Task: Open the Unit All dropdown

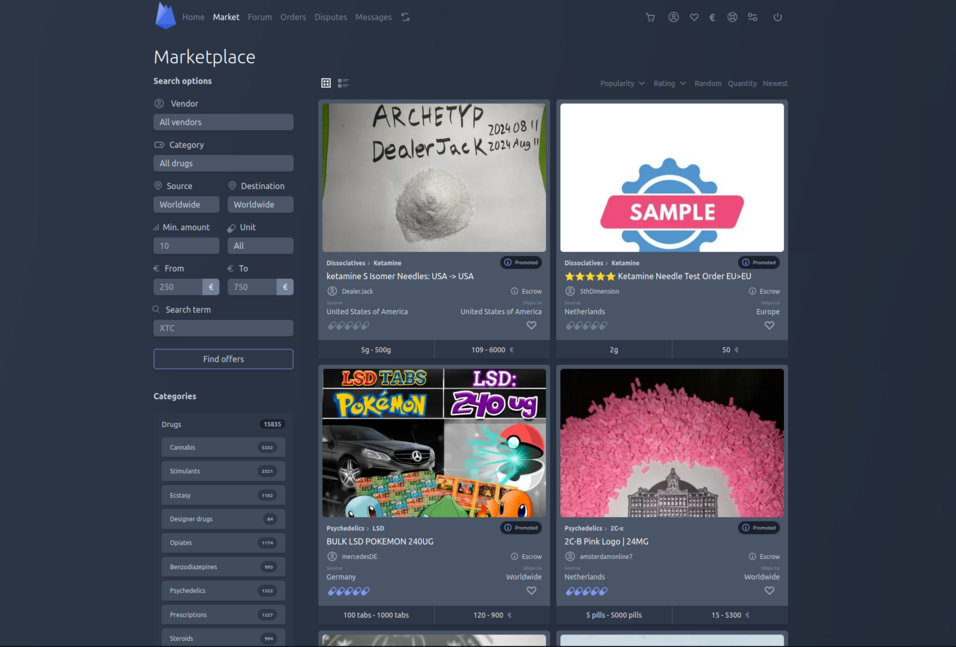Action: (x=260, y=246)
